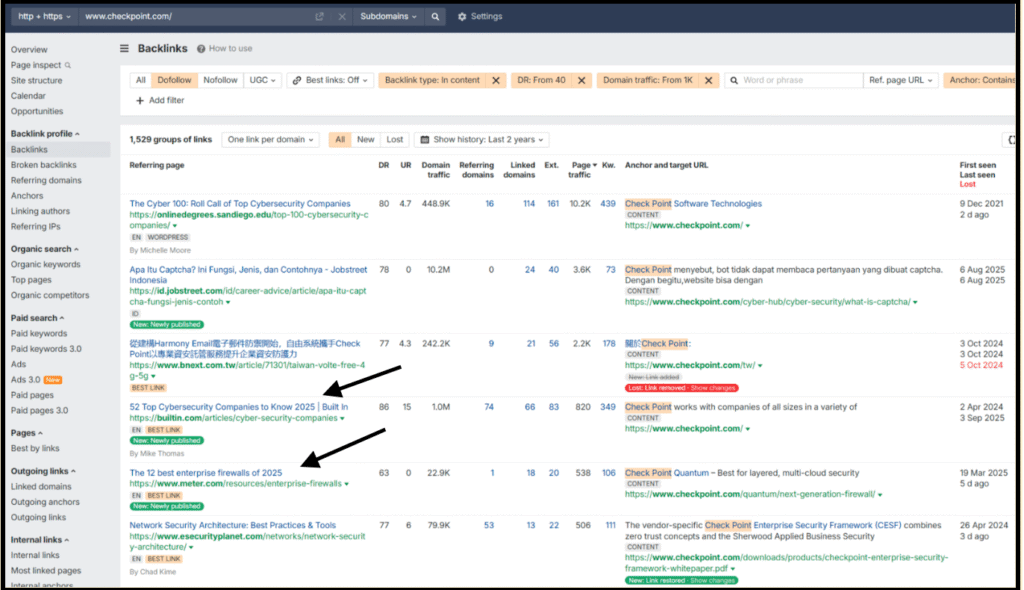Open the URL in new tab icon

319,17
